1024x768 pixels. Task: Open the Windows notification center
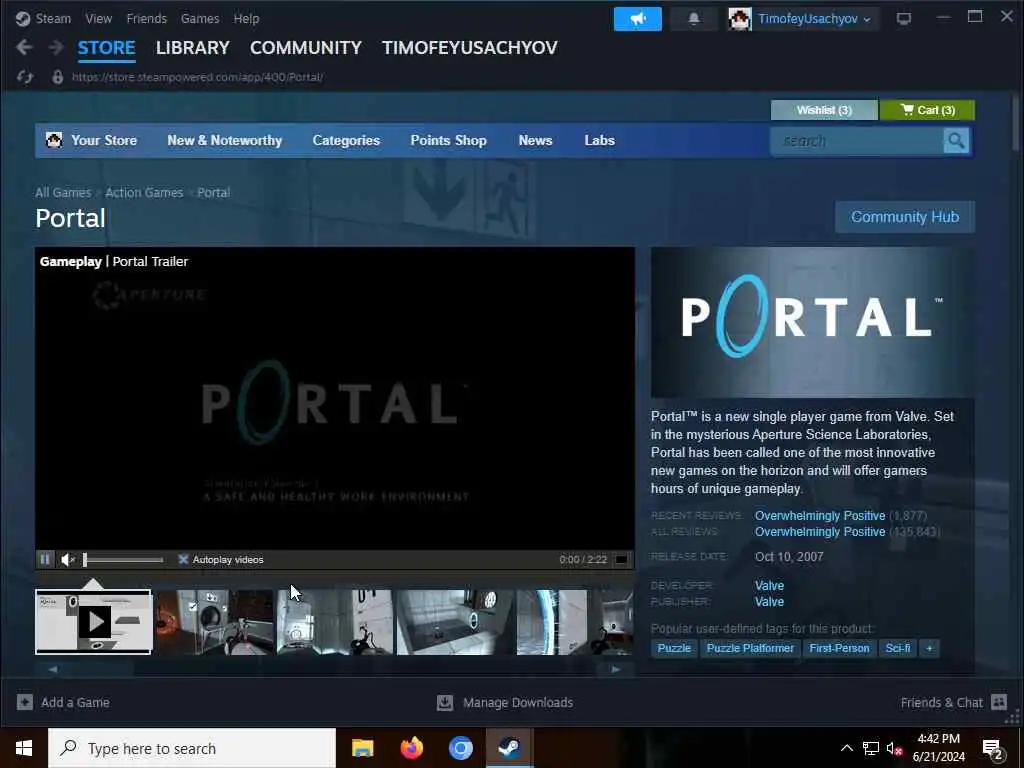(991, 748)
